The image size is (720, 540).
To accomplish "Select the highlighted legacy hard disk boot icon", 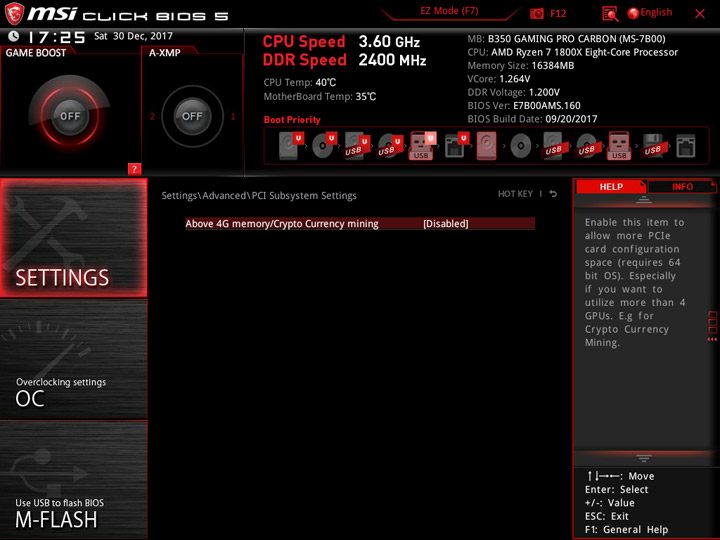I will point(486,146).
